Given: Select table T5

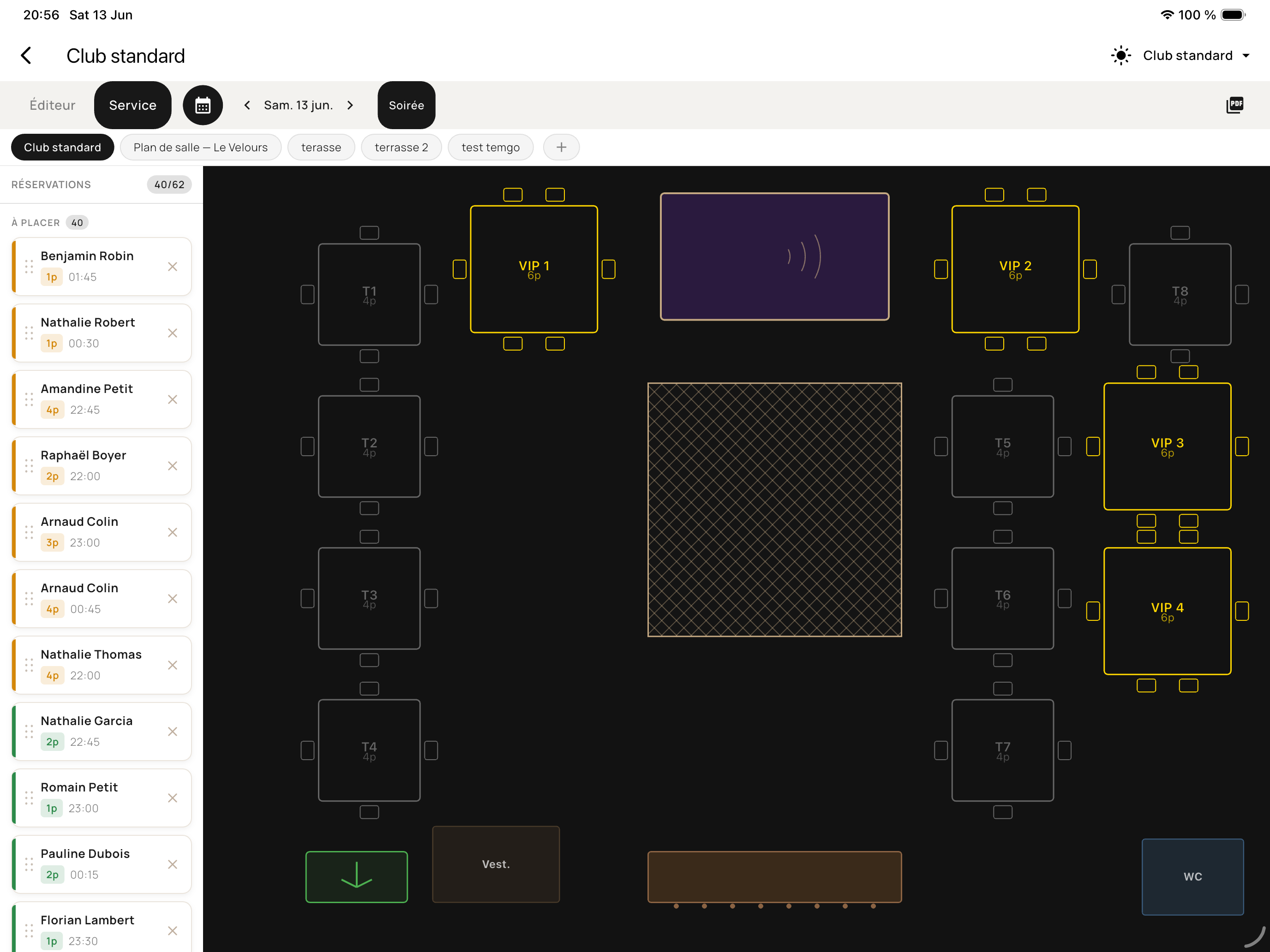Looking at the screenshot, I should tap(1002, 446).
